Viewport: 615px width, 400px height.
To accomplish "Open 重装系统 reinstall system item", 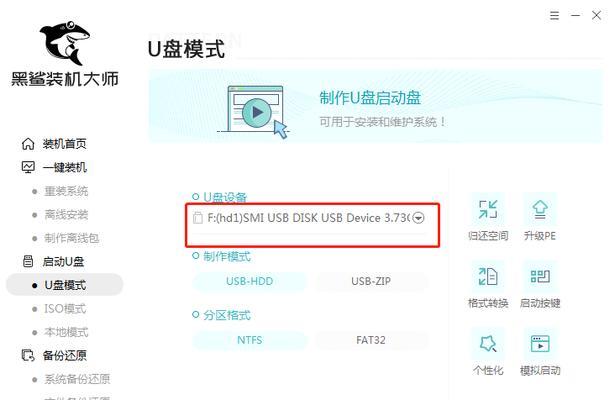I will [66, 191].
